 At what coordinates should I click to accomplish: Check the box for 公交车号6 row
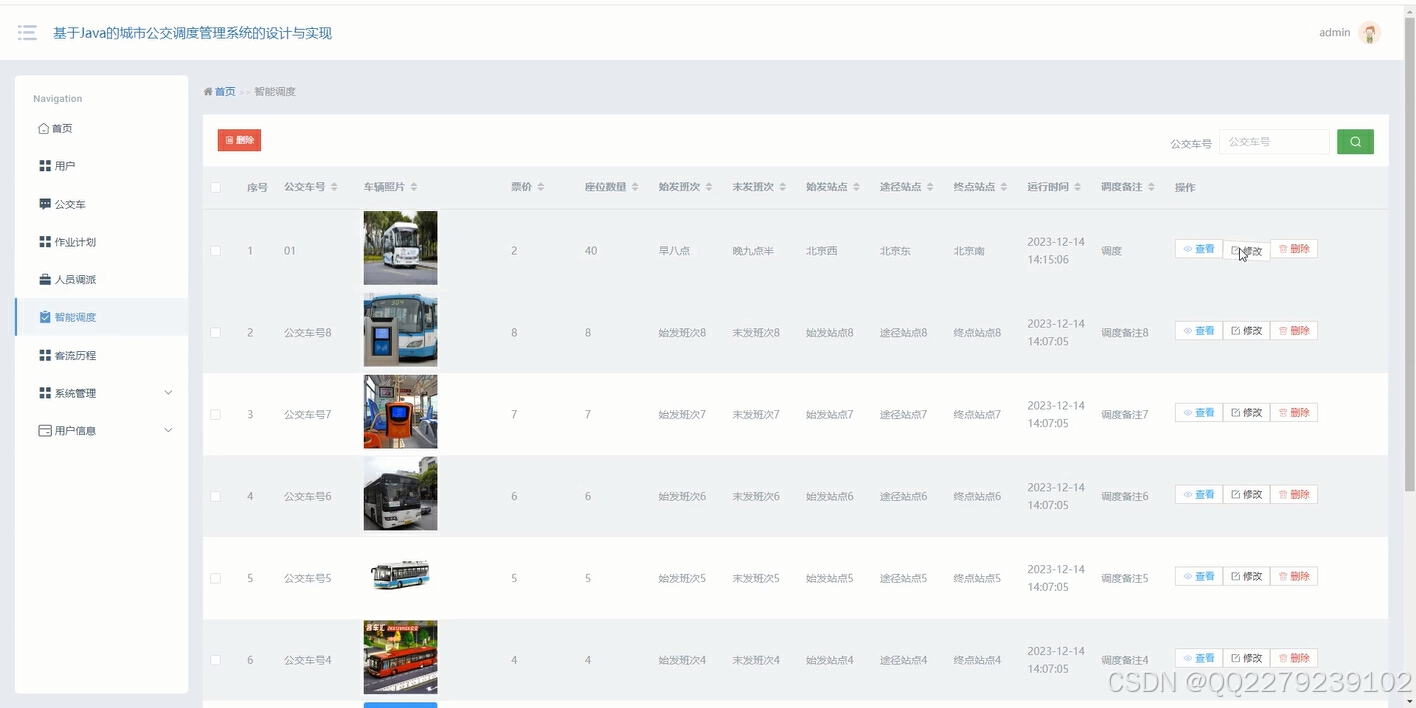tap(215, 497)
